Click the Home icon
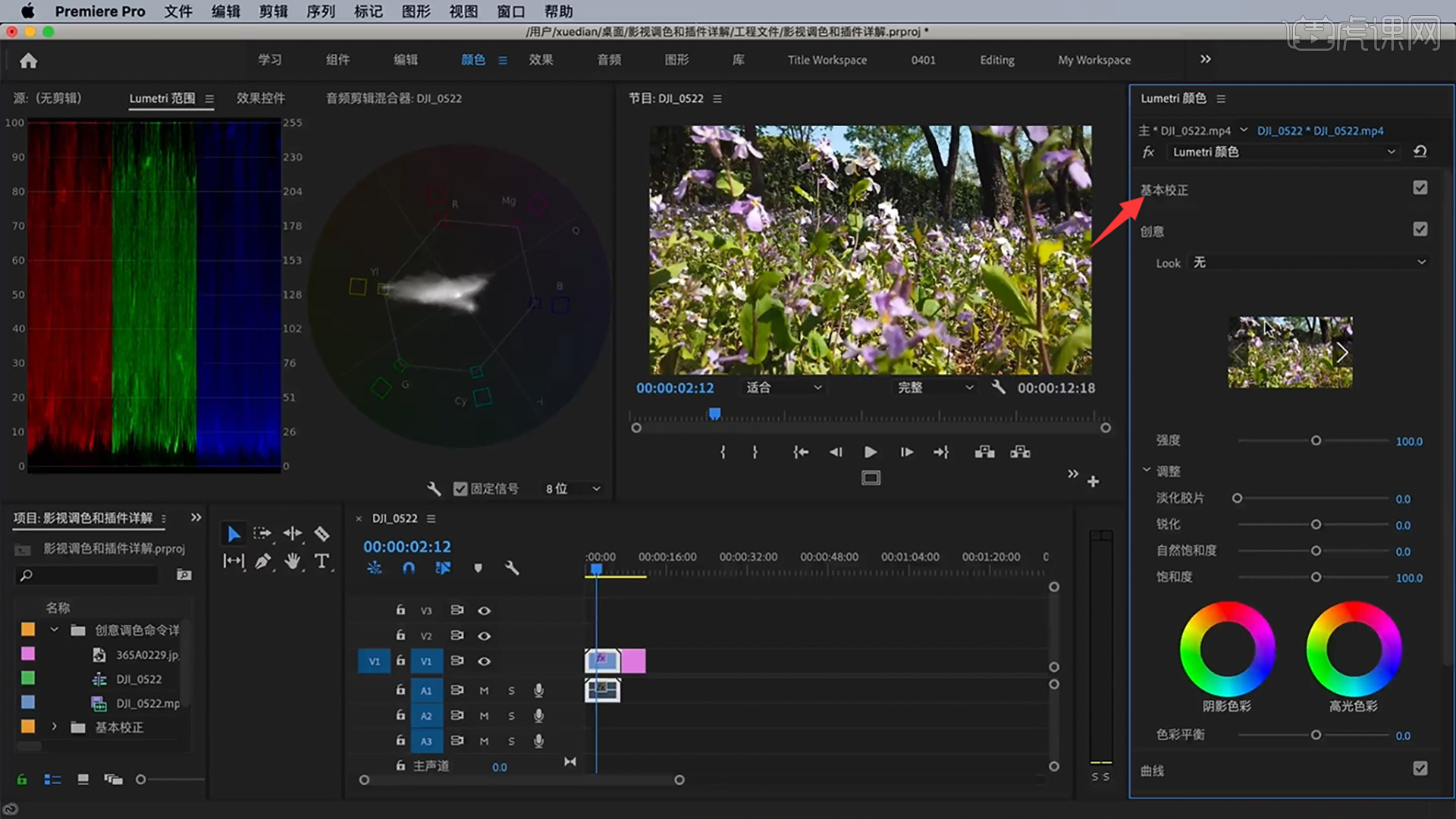 [28, 61]
